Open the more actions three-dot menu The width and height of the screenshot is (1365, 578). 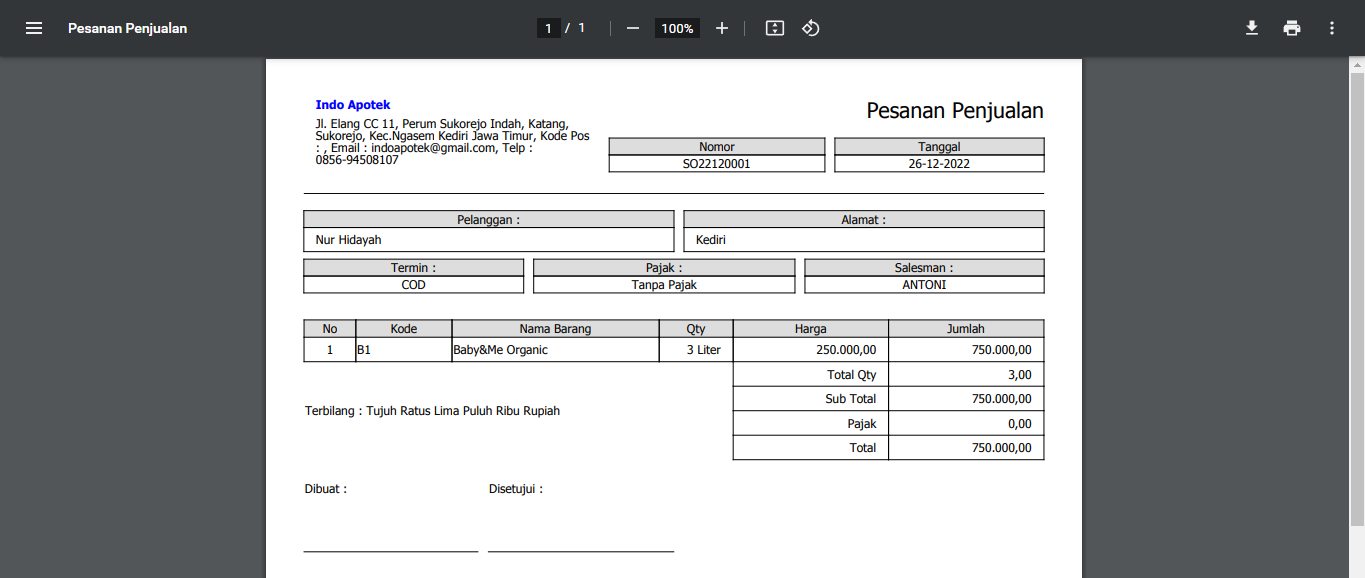pyautogui.click(x=1332, y=28)
